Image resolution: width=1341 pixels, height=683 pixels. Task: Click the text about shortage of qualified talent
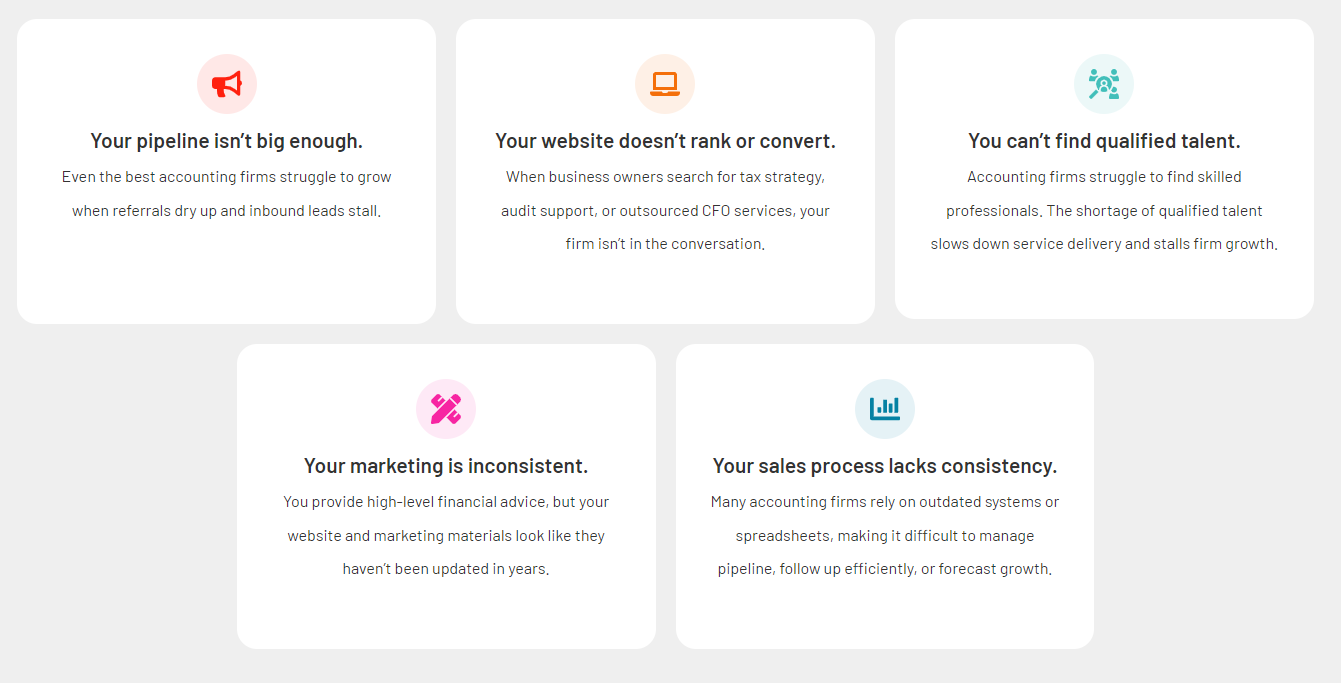tap(1104, 211)
